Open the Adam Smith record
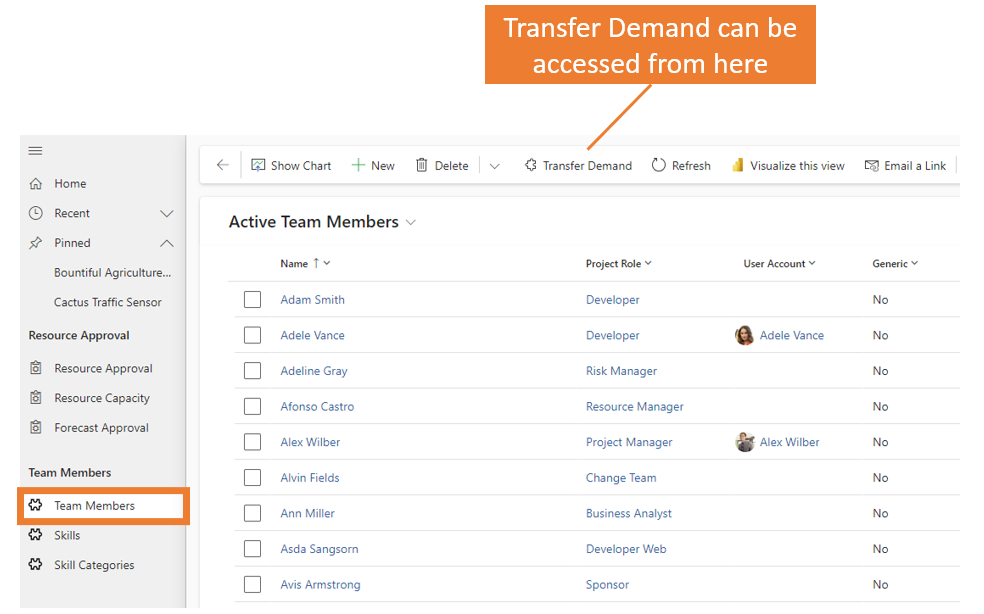Image resolution: width=984 pixels, height=614 pixels. point(313,299)
